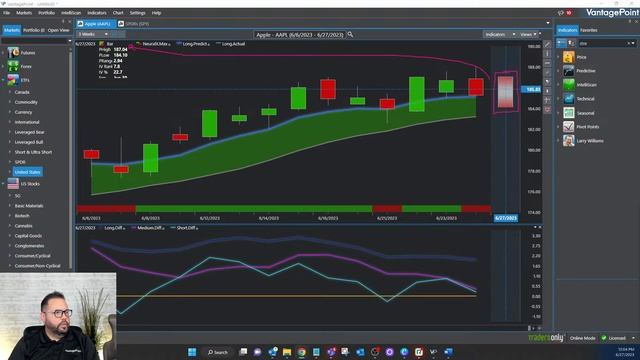The width and height of the screenshot is (640, 360).
Task: Click the Windows Start button
Action: (x=192, y=352)
